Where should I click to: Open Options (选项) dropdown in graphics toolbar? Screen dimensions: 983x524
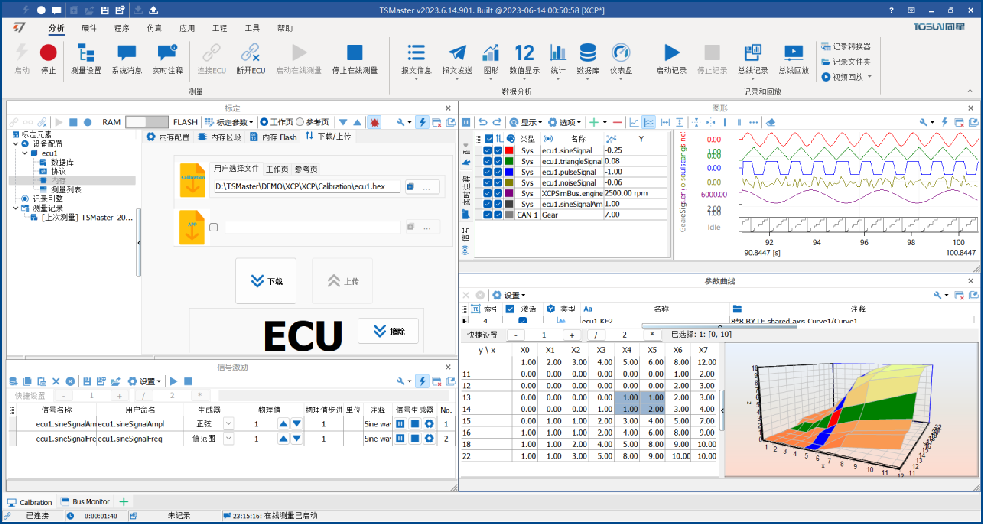[x=565, y=122]
